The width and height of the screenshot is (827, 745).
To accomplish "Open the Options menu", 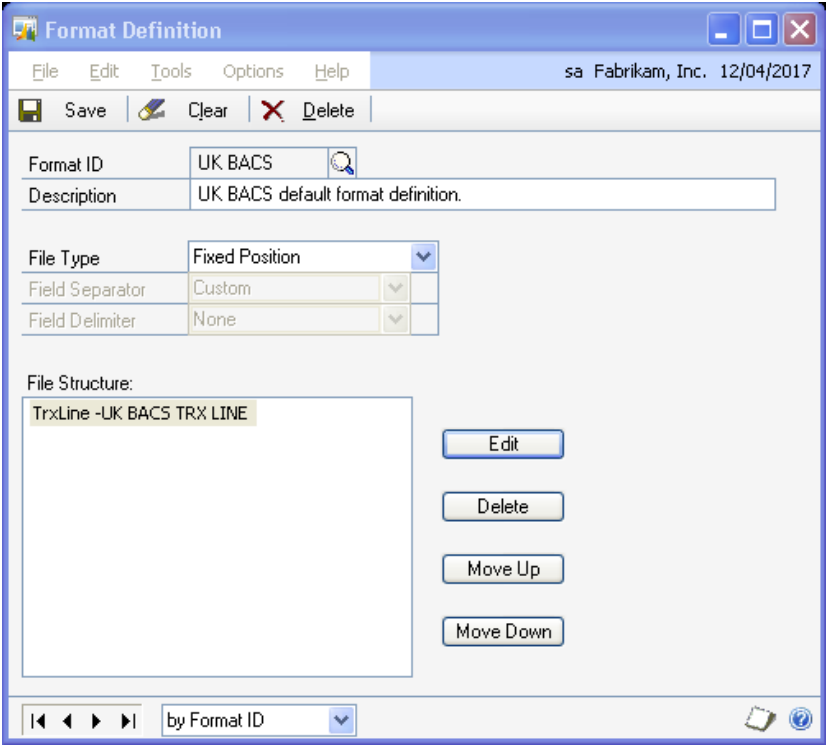I will click(253, 71).
